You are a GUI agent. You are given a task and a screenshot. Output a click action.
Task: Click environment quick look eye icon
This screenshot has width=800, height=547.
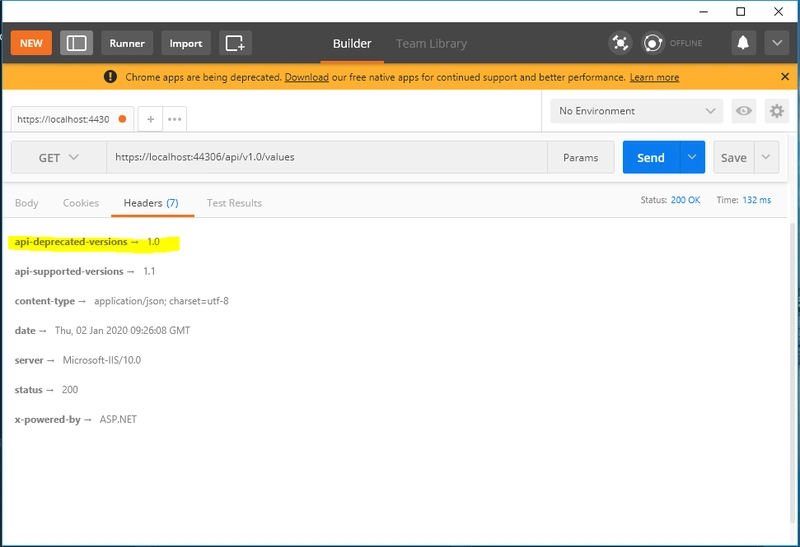click(x=743, y=111)
